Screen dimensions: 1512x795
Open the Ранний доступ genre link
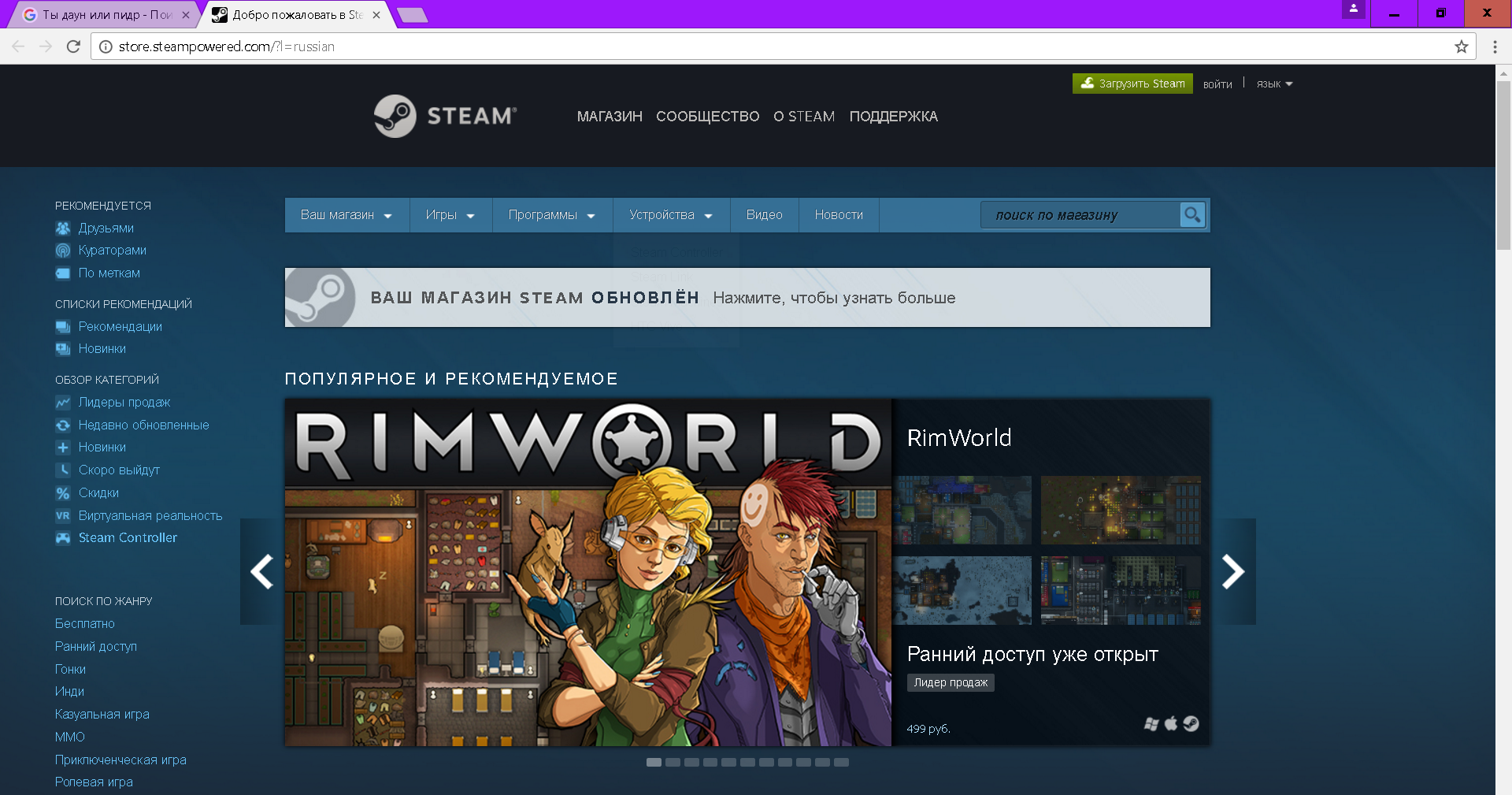point(96,647)
